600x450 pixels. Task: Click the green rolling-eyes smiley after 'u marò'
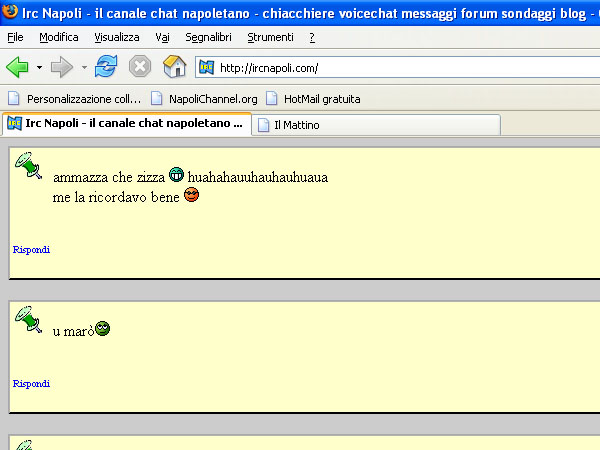103,328
